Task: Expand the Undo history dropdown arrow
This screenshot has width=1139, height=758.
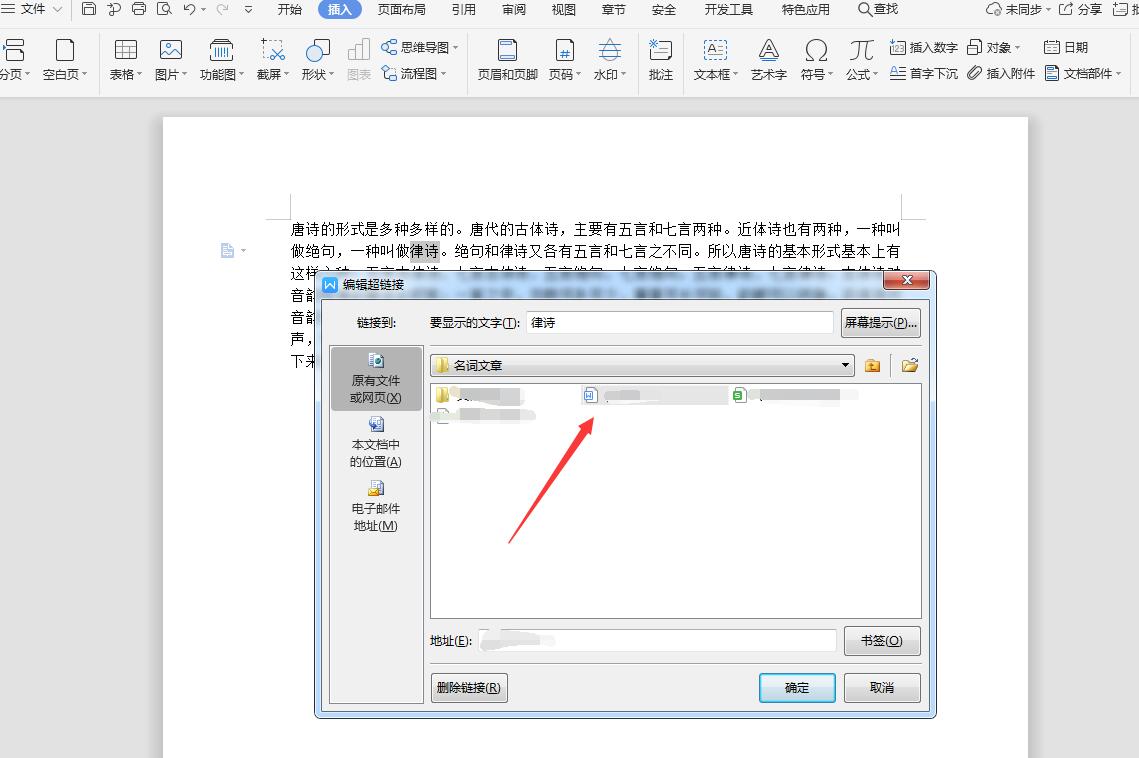Action: [x=203, y=10]
